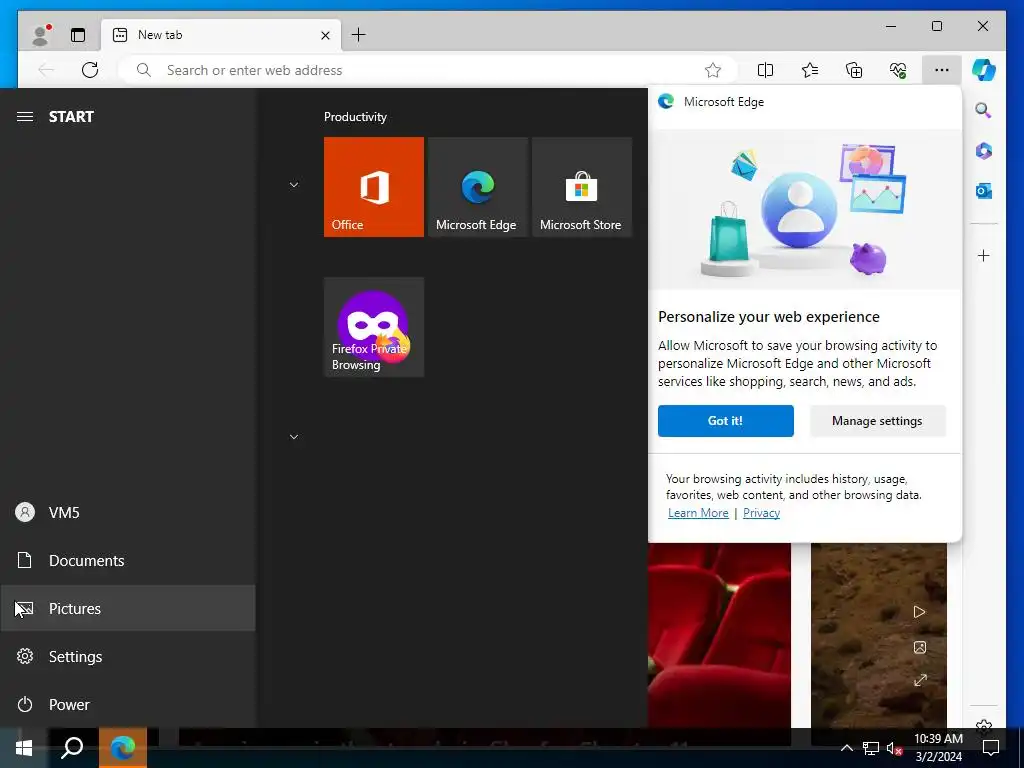1024x768 pixels.
Task: Click the Windows Start button on taskbar
Action: 24,748
